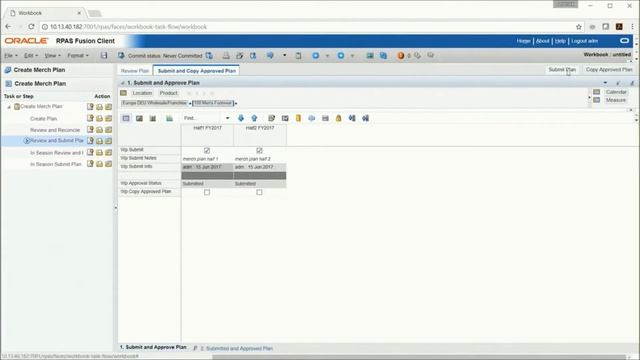Click the Find input field

(x=203, y=118)
